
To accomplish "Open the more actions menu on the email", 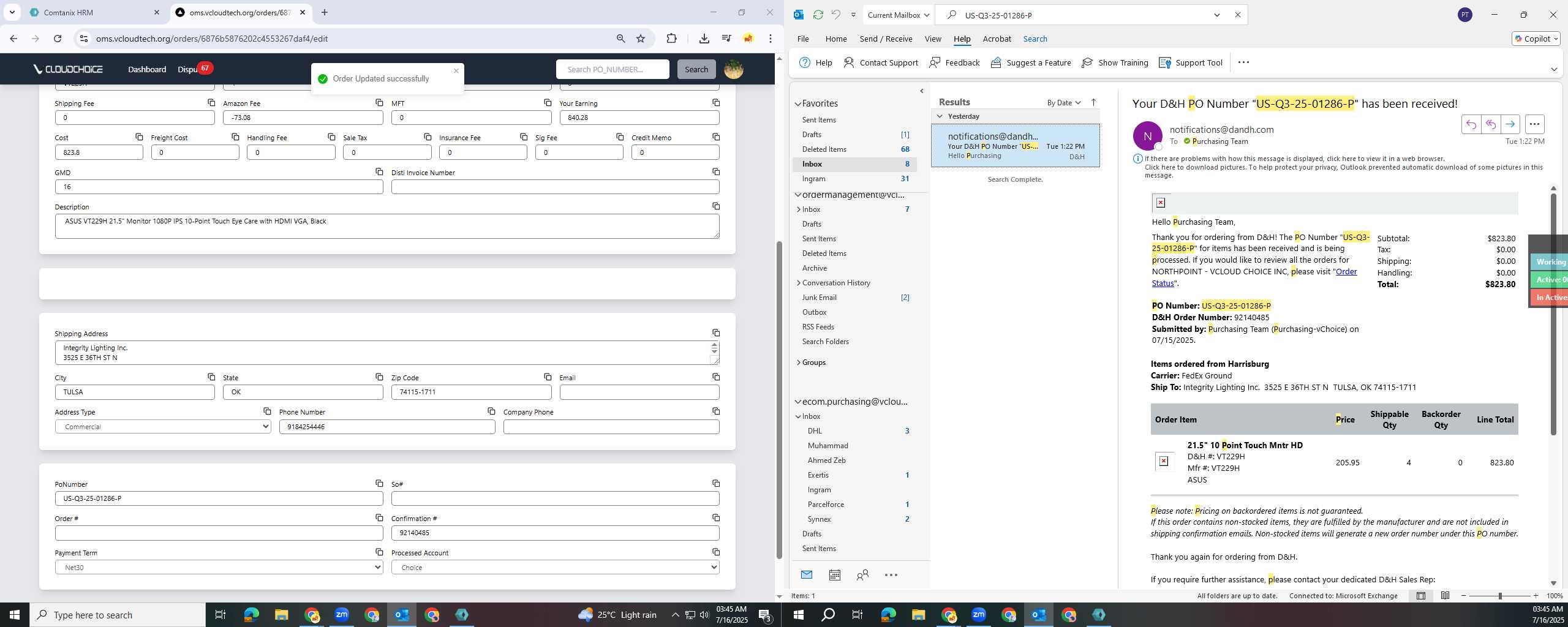I will tap(1534, 124).
